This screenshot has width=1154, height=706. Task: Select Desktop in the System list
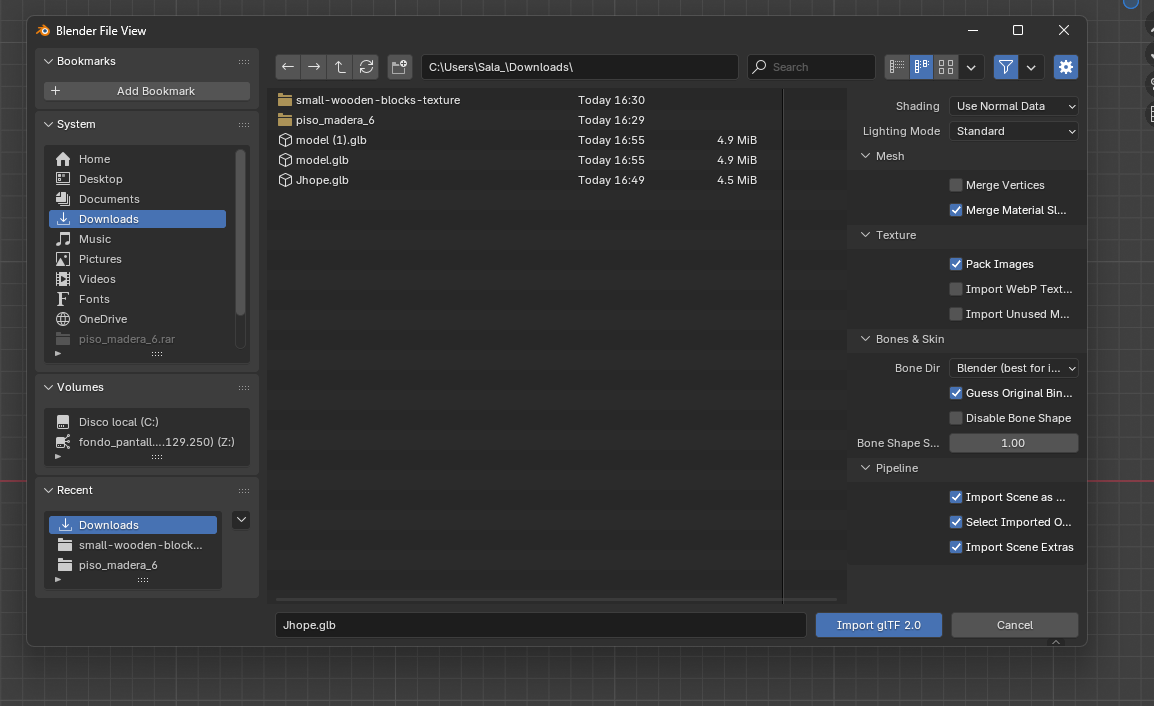tap(100, 179)
